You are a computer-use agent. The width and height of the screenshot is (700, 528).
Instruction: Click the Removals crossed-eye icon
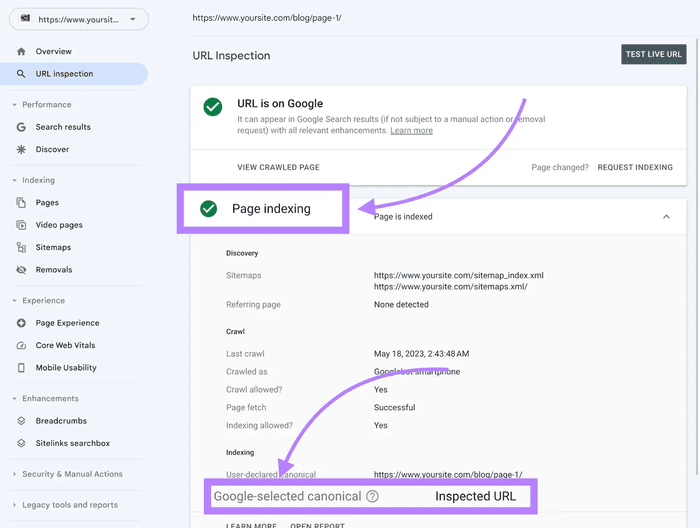[x=22, y=269]
